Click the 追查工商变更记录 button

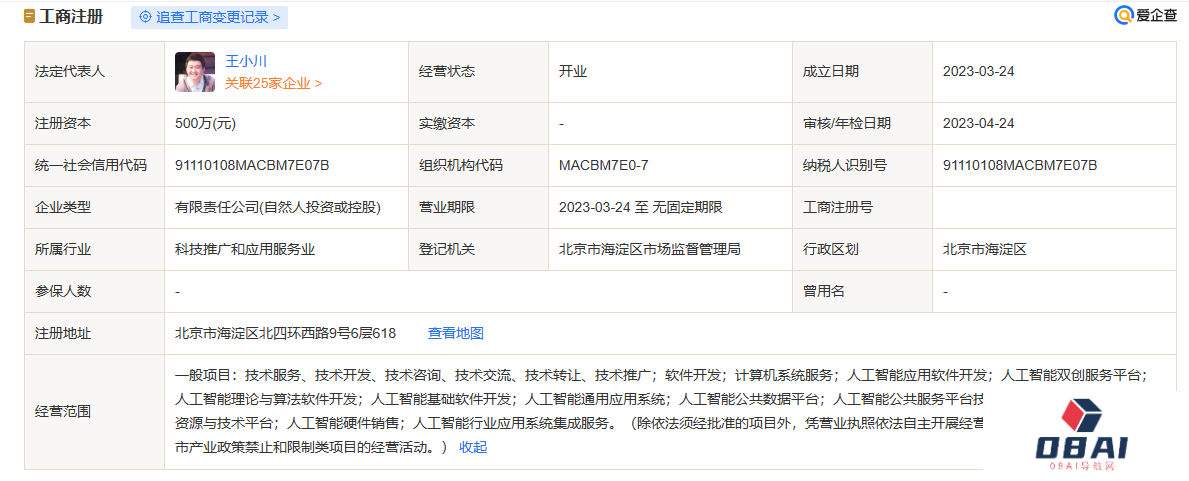(x=210, y=17)
